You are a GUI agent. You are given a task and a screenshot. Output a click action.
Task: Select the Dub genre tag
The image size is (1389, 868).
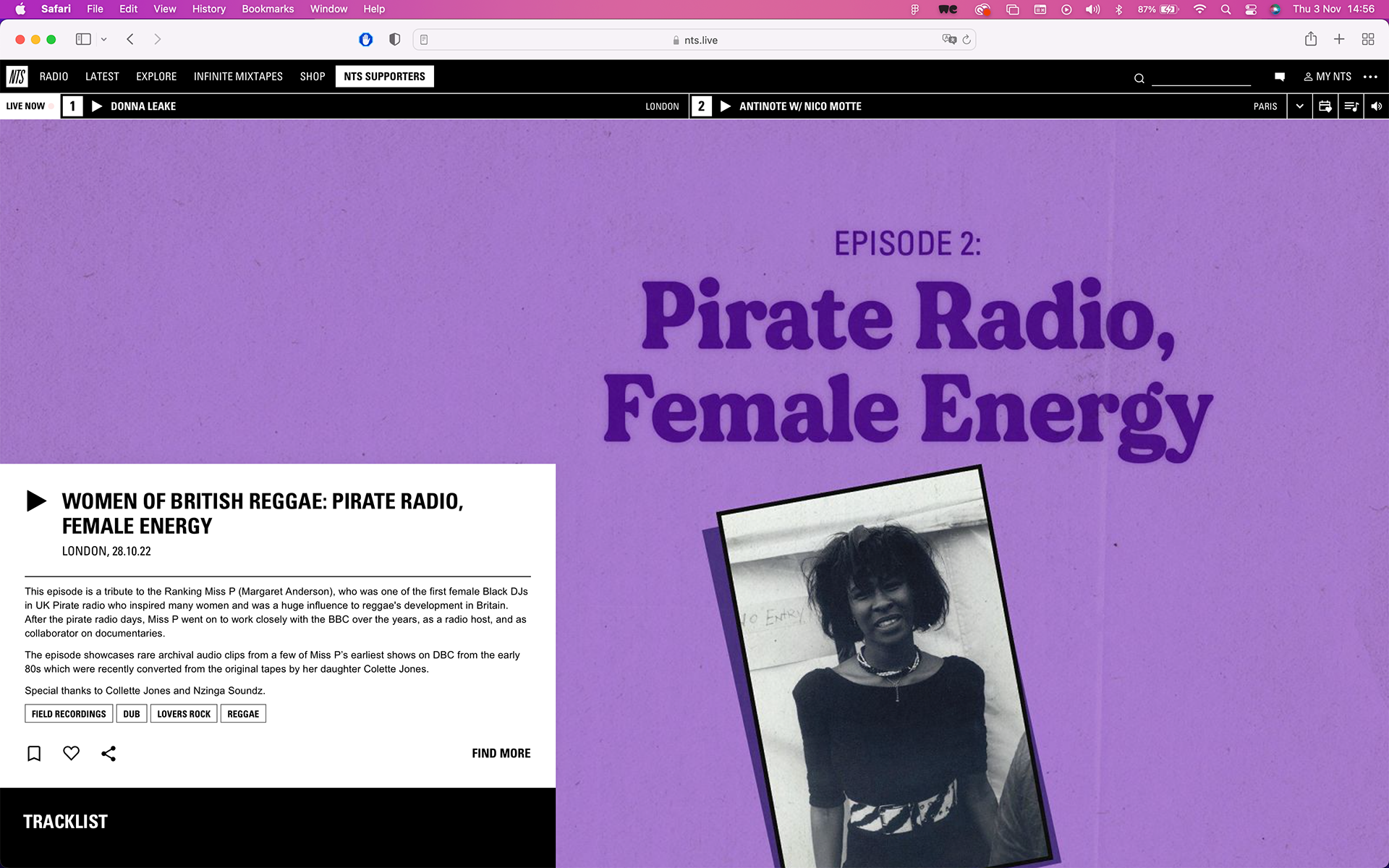pos(132,714)
